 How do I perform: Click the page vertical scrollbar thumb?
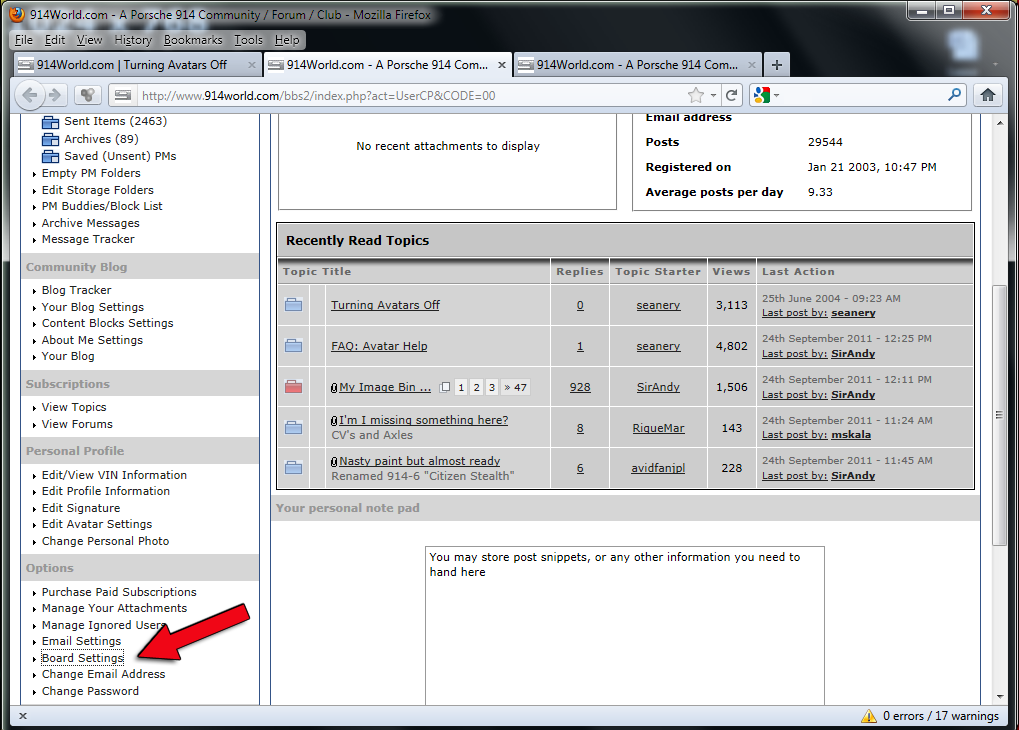pyautogui.click(x=999, y=415)
